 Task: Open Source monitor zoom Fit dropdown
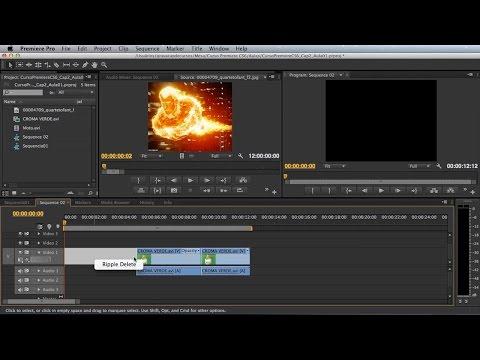[x=152, y=156]
